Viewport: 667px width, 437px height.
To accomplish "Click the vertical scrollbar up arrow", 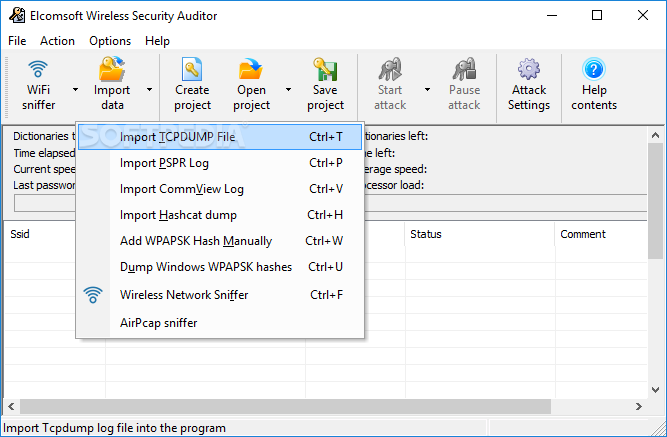I will (656, 135).
